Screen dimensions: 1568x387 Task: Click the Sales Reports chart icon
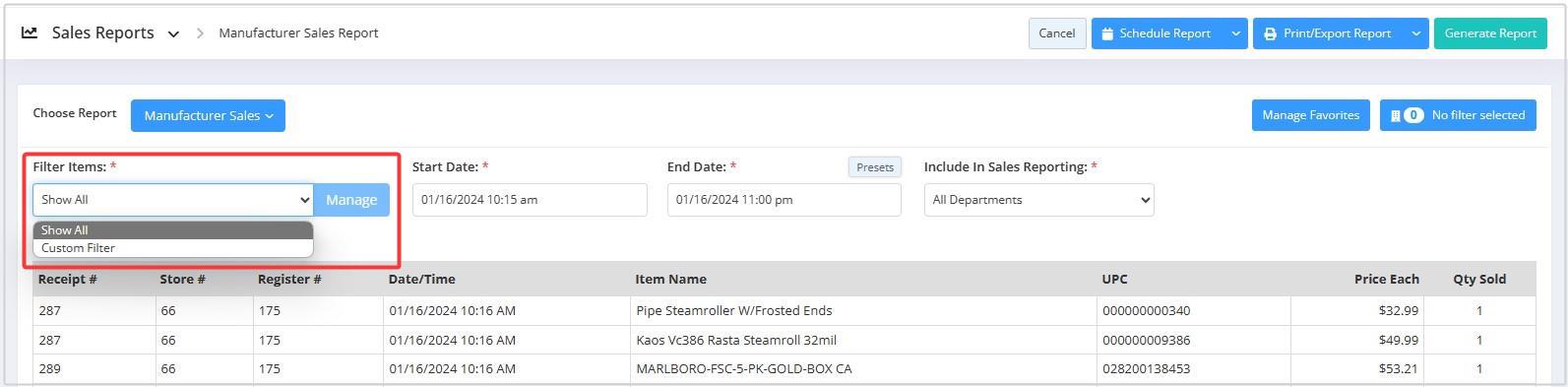[30, 32]
